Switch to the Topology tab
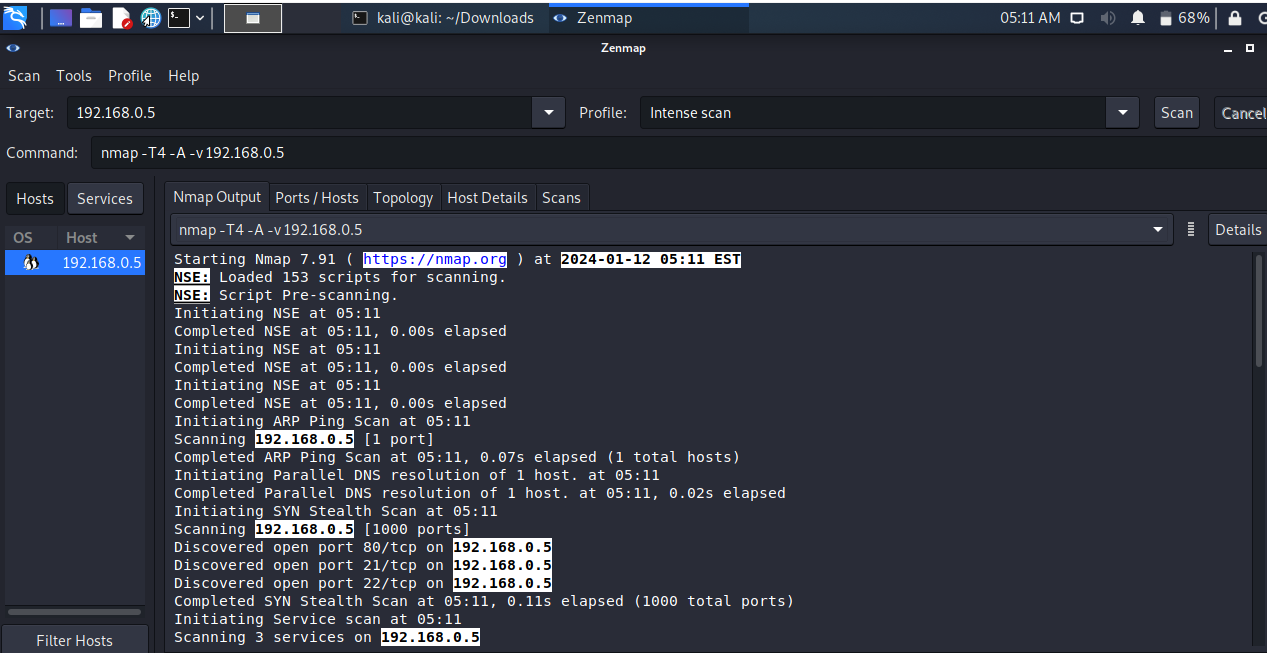The width and height of the screenshot is (1267, 653). coord(403,198)
